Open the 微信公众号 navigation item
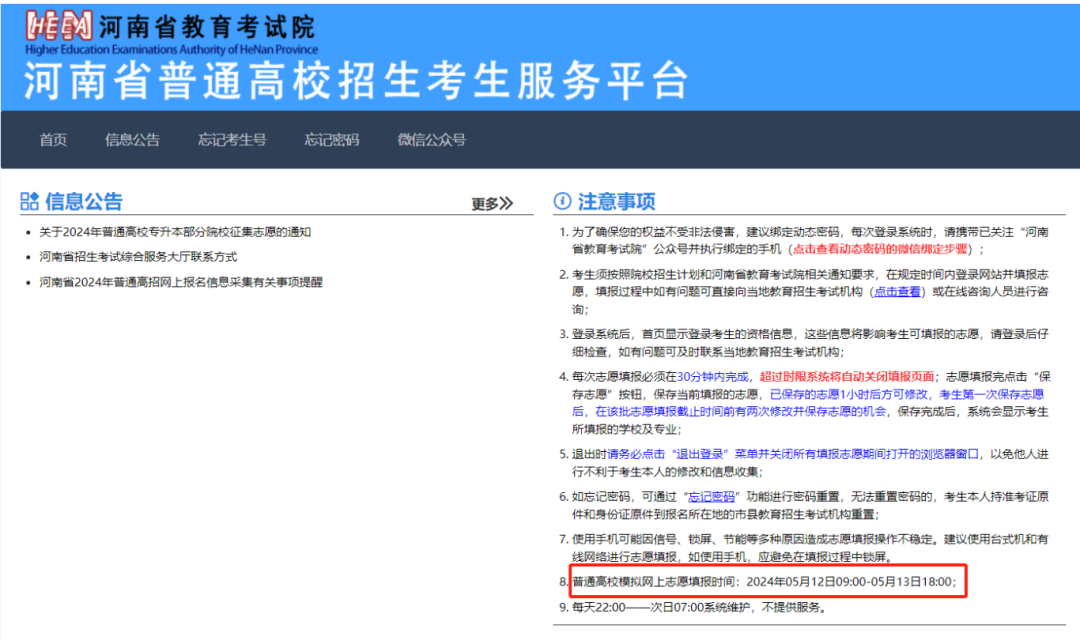This screenshot has width=1080, height=640. click(430, 140)
